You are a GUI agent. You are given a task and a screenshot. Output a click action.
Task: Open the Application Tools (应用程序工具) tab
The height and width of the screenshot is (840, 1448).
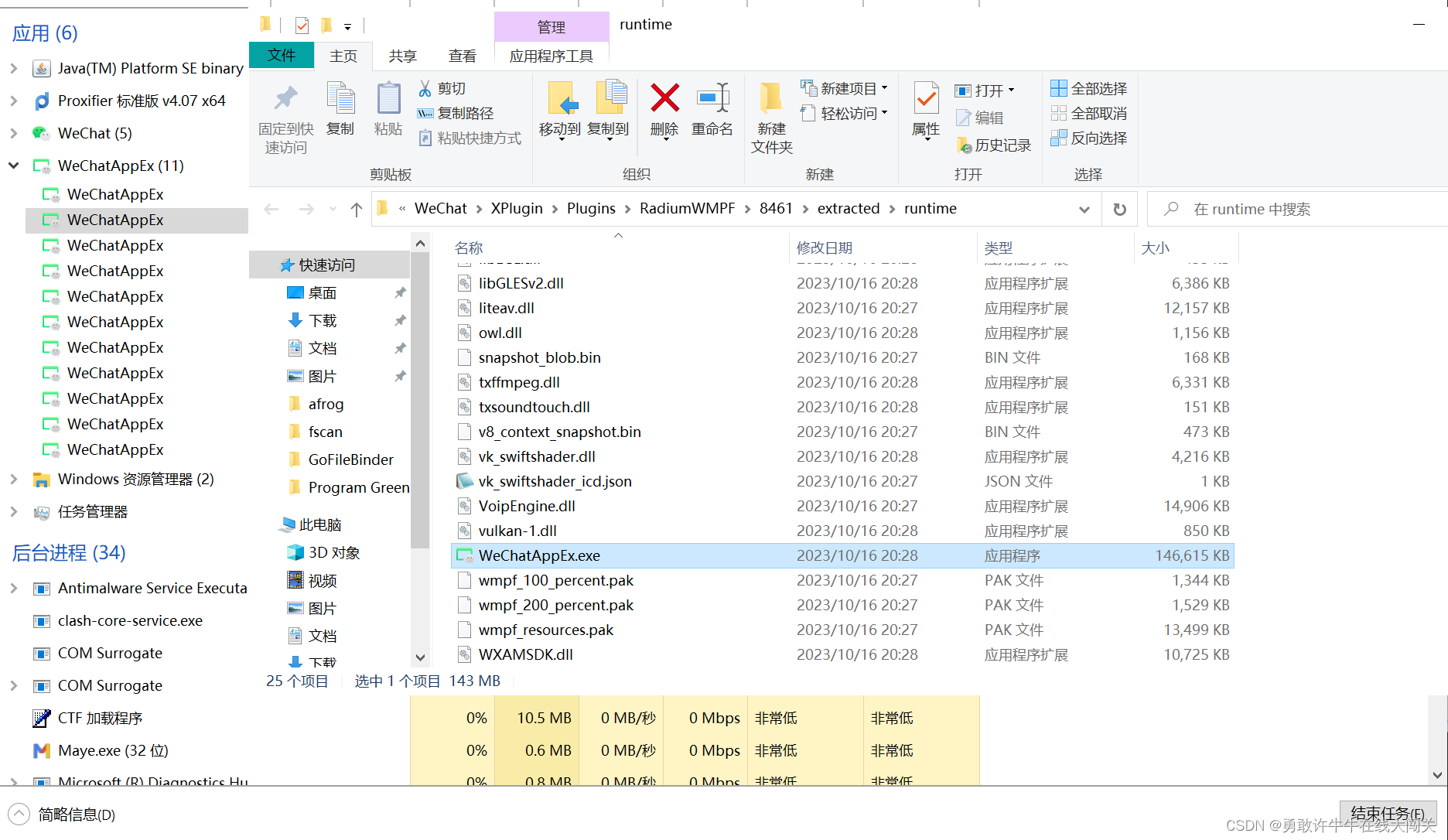click(x=552, y=56)
